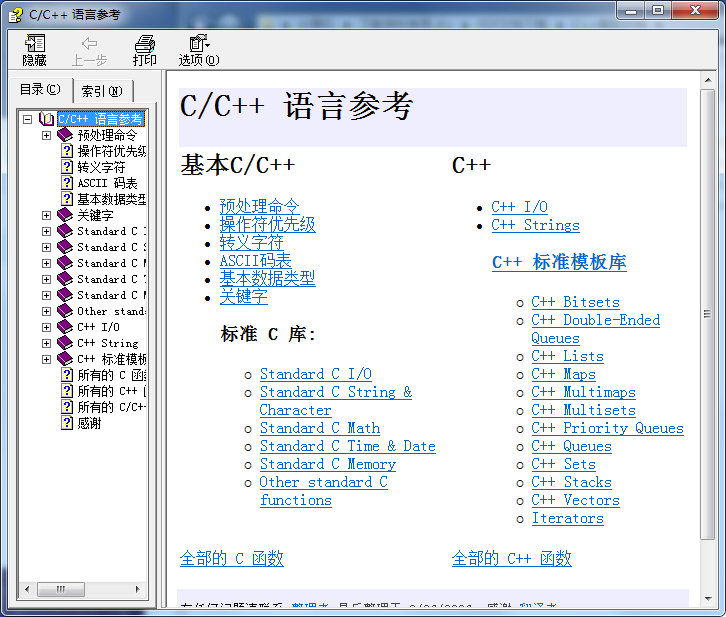The width and height of the screenshot is (726, 617).
Task: Select the 目录 (Contents) tab
Action: [x=40, y=90]
